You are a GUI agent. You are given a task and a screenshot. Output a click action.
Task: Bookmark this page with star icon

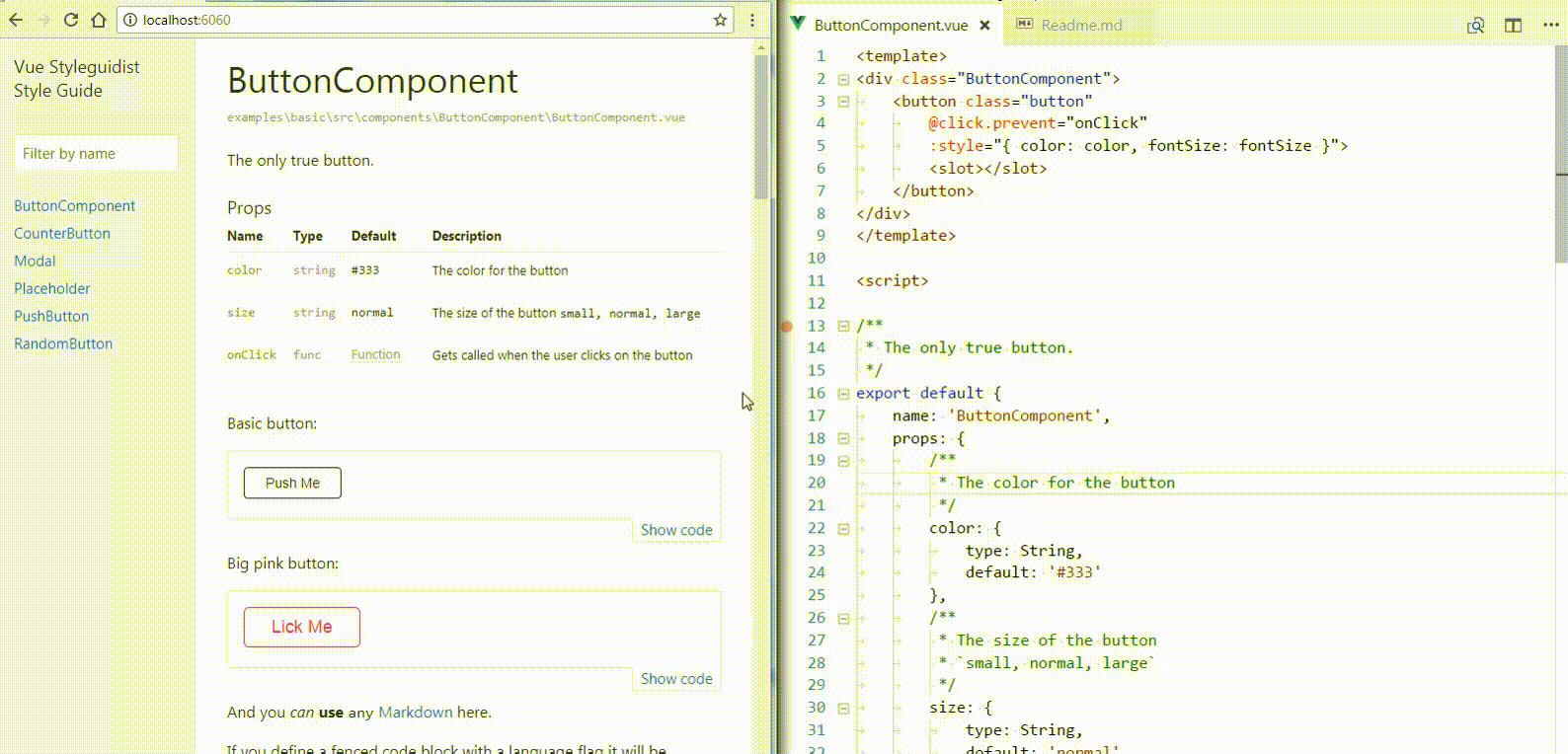click(x=720, y=20)
